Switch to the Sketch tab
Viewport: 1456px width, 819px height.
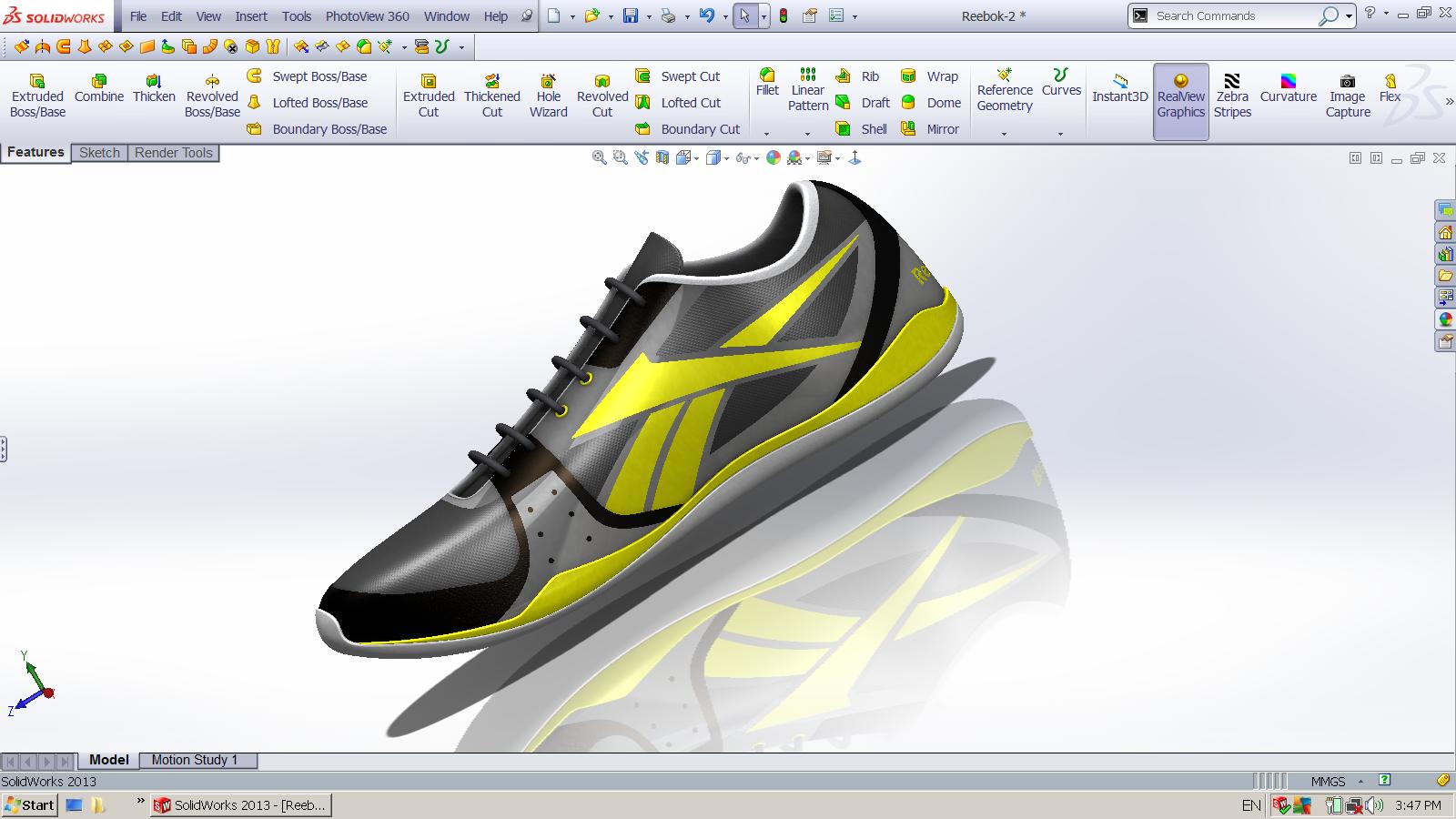(x=99, y=153)
